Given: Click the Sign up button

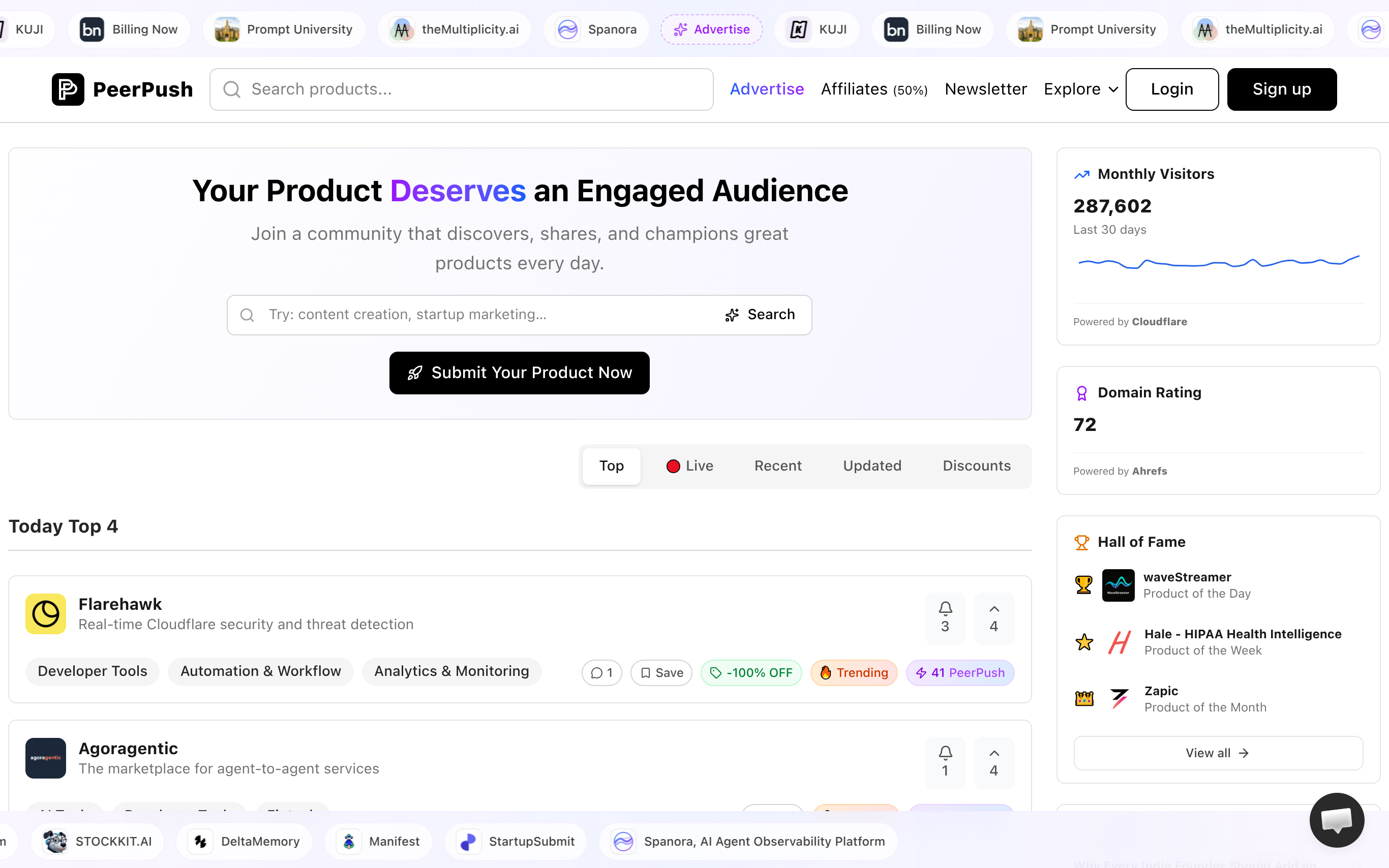Looking at the screenshot, I should (x=1281, y=89).
